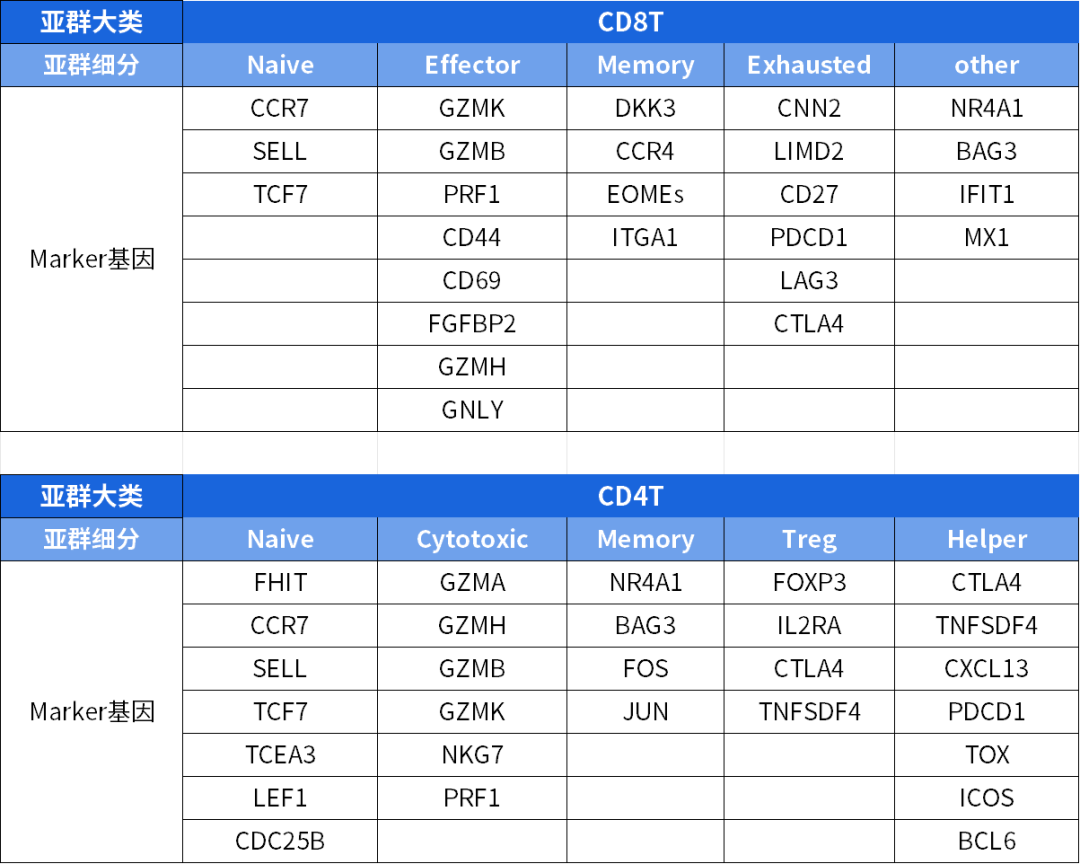Viewport: 1080px width, 864px height.
Task: Click the Helper column header
Action: pos(986,539)
